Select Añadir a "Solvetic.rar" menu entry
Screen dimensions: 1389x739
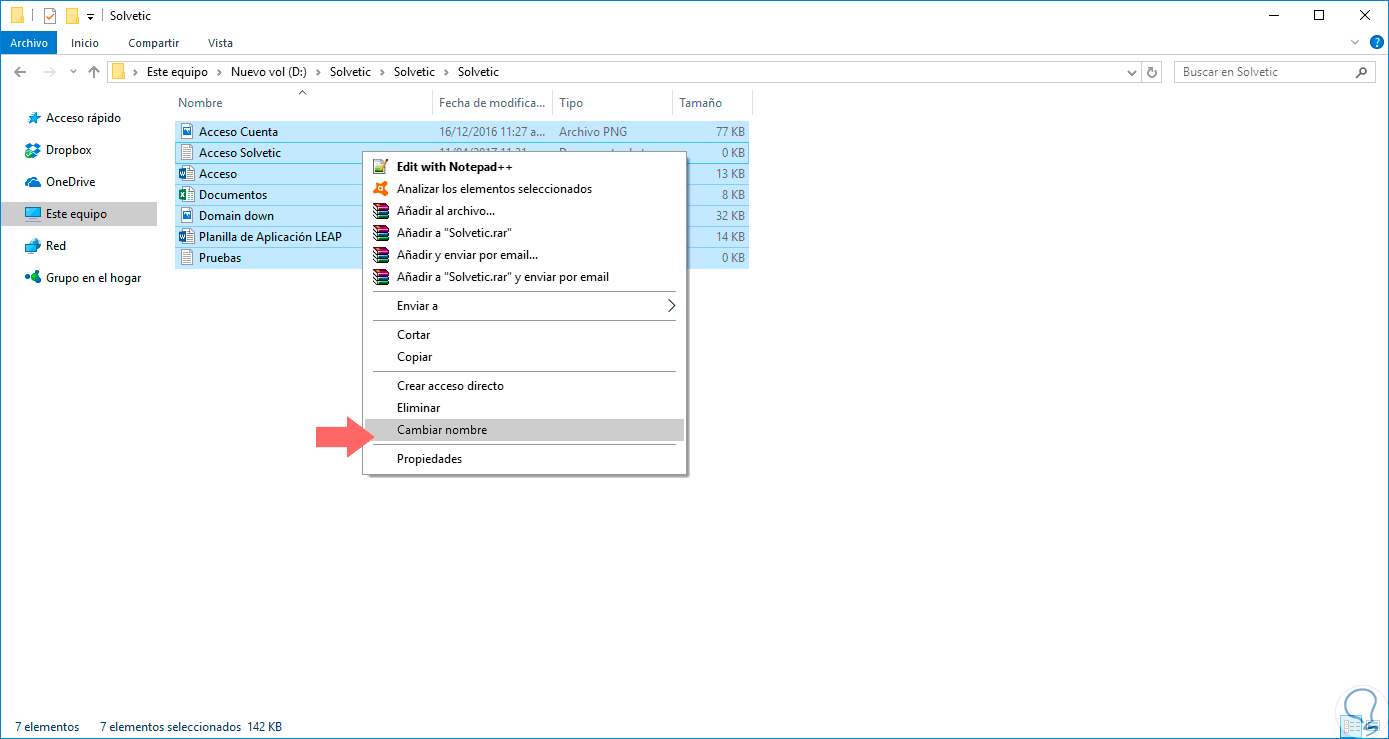(x=524, y=233)
